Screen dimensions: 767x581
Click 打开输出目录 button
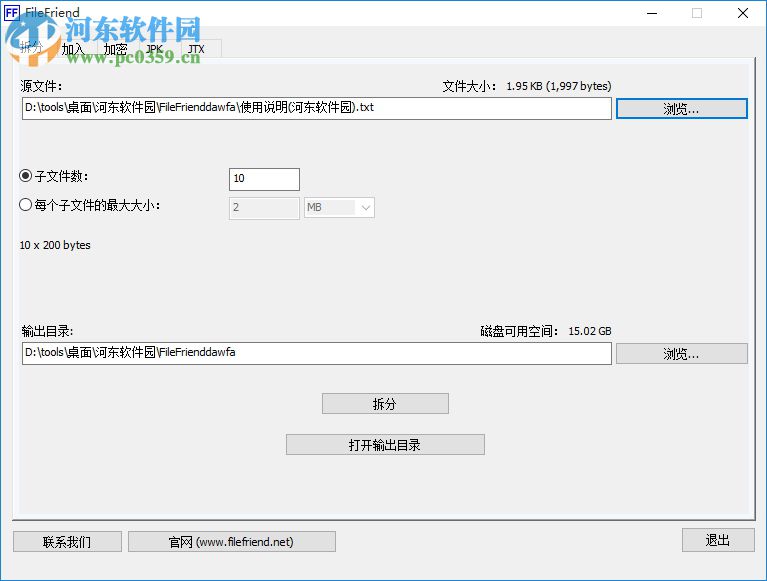point(385,445)
